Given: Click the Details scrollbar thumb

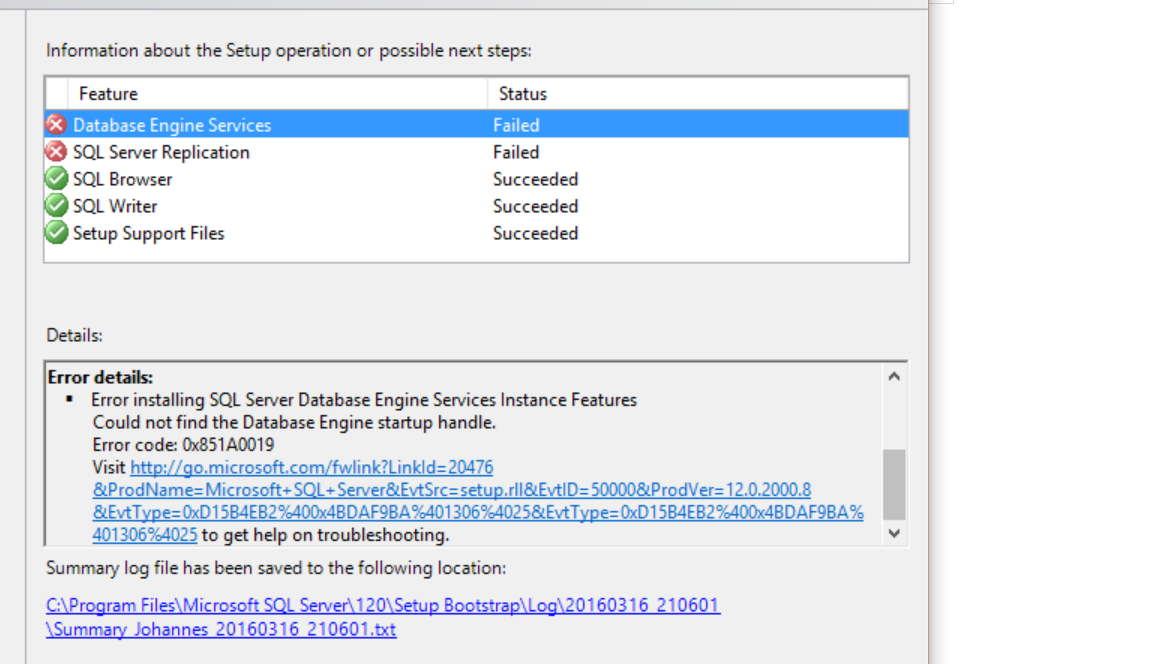Looking at the screenshot, I should tap(894, 484).
